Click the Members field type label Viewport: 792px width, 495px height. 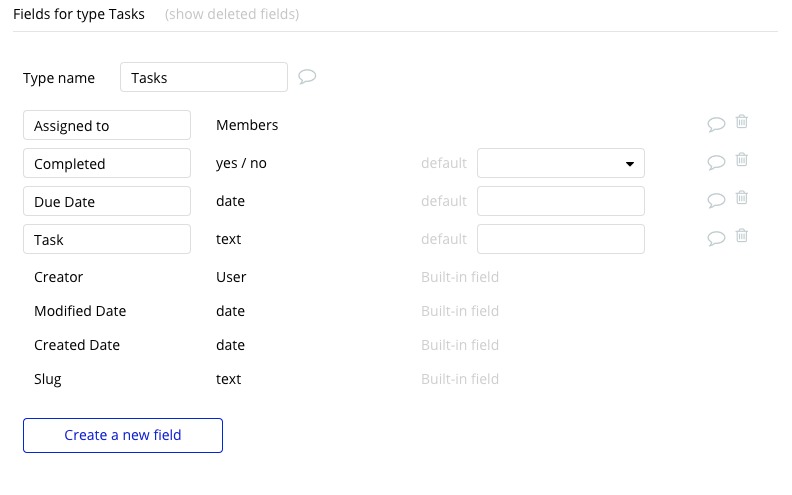(x=247, y=125)
